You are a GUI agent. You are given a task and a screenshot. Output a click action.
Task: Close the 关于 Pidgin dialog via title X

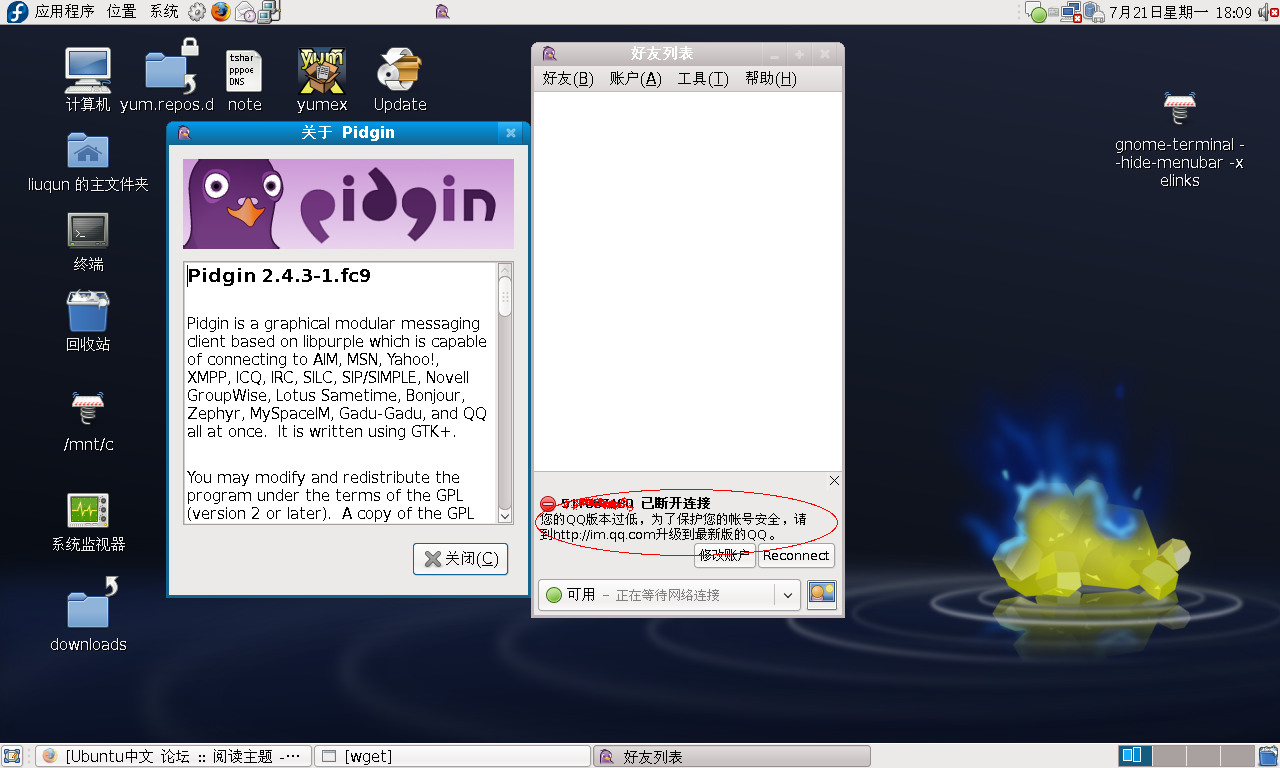point(511,132)
